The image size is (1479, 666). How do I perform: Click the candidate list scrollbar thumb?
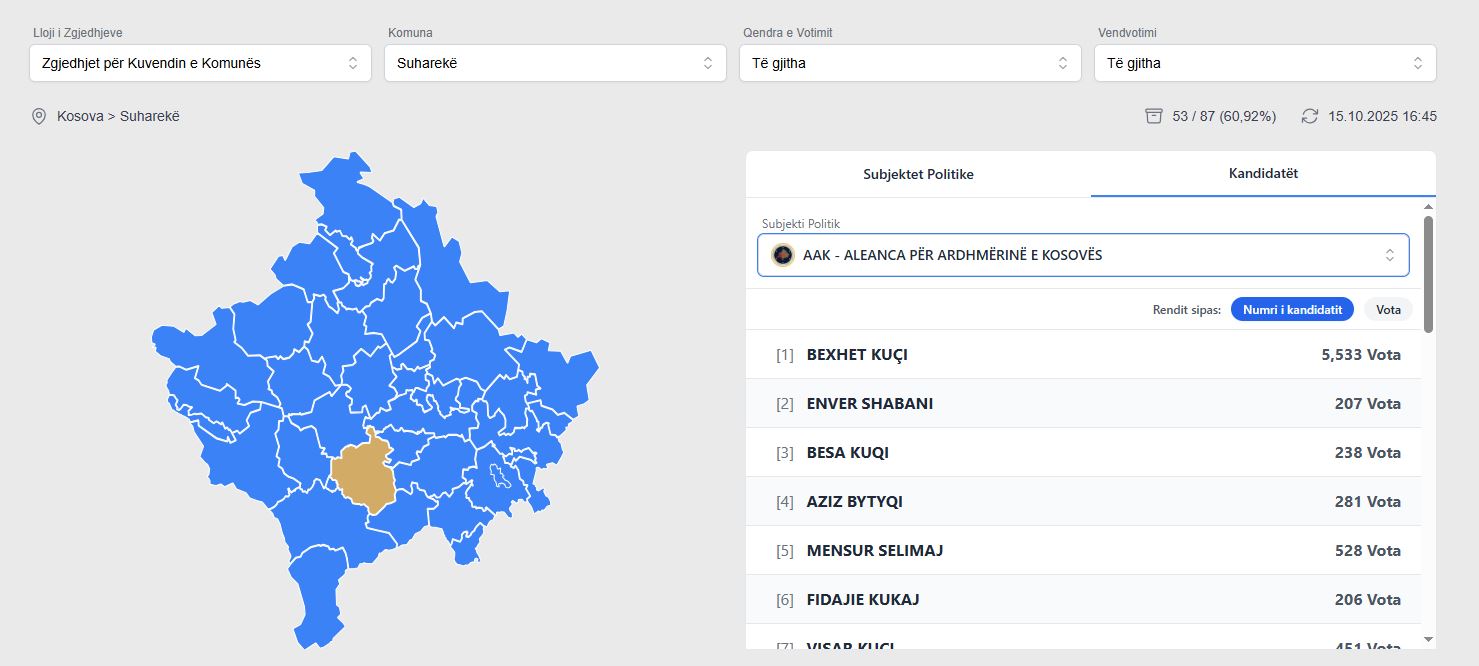[1428, 273]
